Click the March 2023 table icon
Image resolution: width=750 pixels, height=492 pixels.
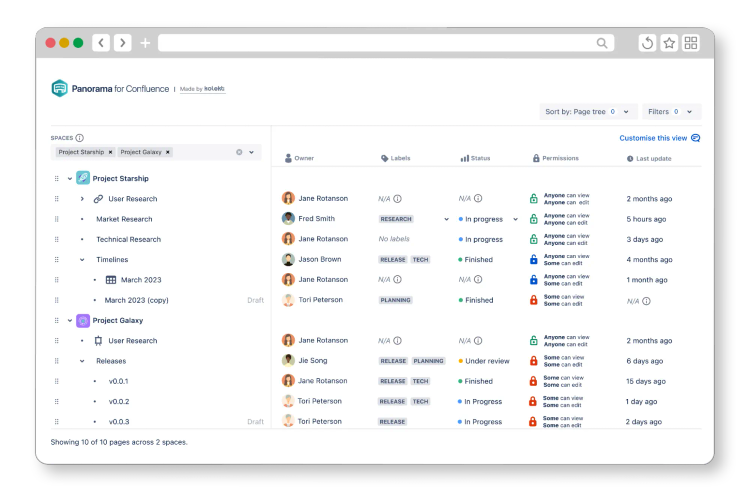[111, 280]
